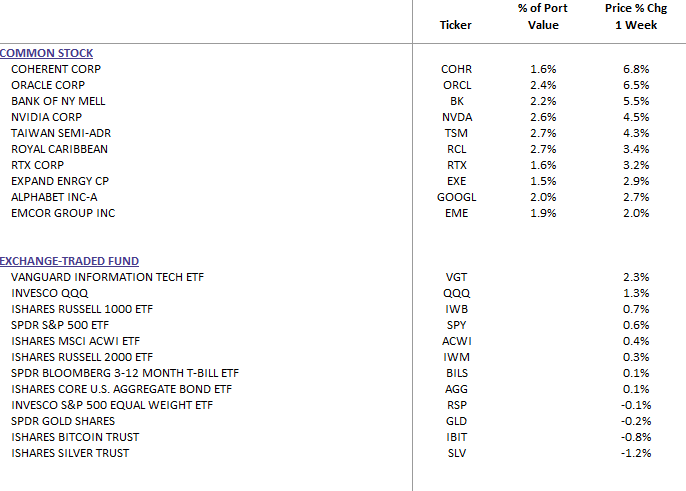Open the COMMON STOCK section link

click(x=46, y=53)
